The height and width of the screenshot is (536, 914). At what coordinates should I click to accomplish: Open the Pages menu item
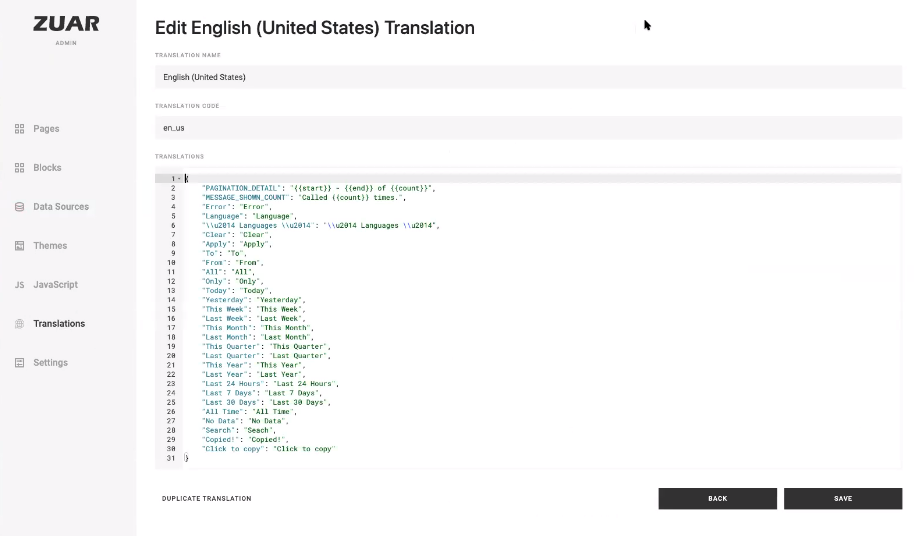46,129
